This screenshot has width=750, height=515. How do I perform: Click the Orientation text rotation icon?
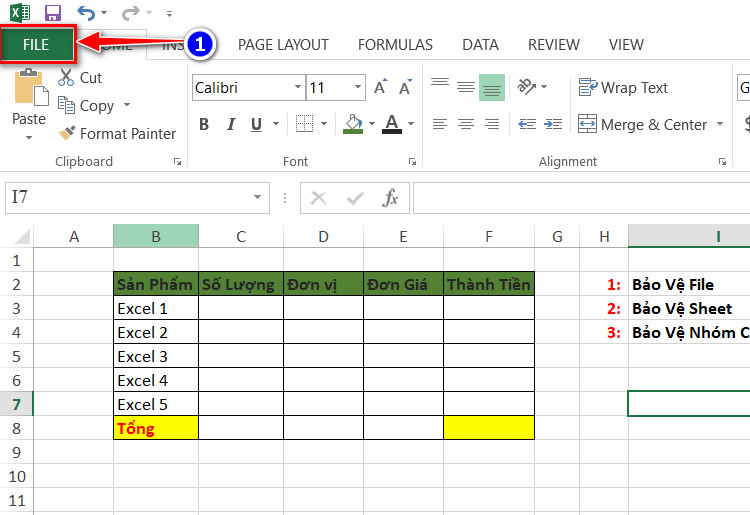click(527, 87)
